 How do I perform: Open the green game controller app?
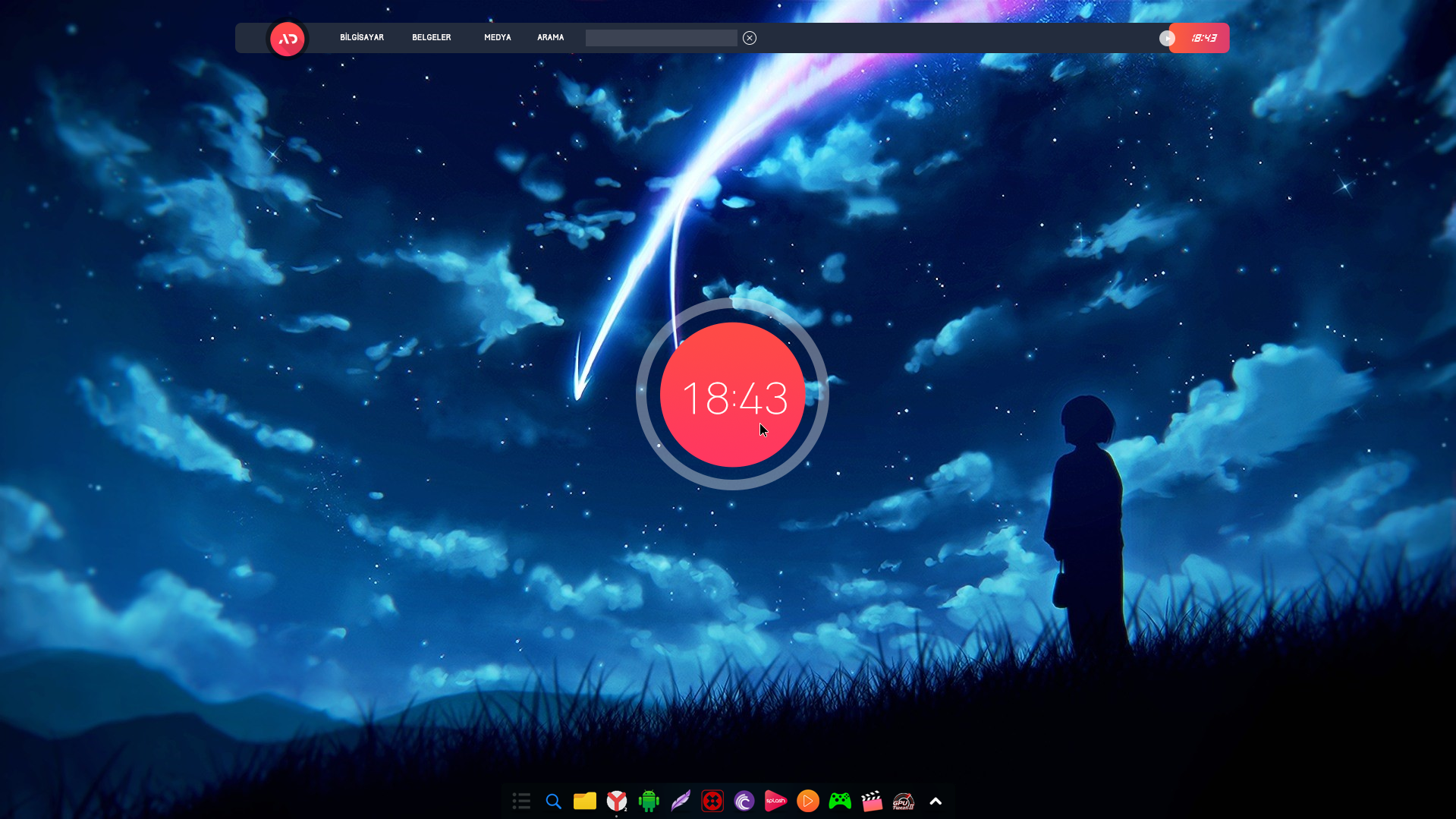click(x=840, y=801)
